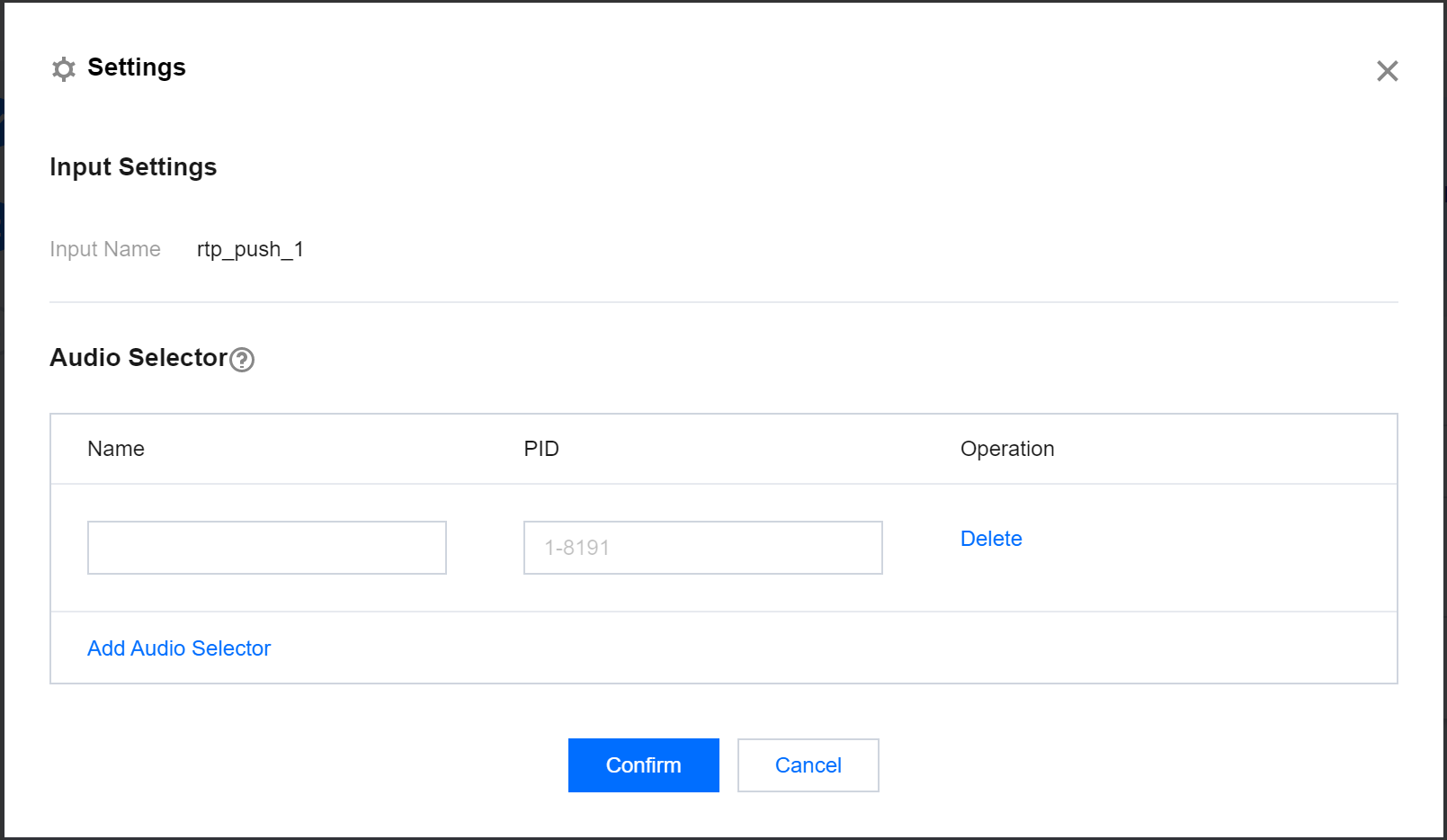Screen dimensions: 1447x840
Task: Click the Operation column header
Action: (x=1007, y=449)
